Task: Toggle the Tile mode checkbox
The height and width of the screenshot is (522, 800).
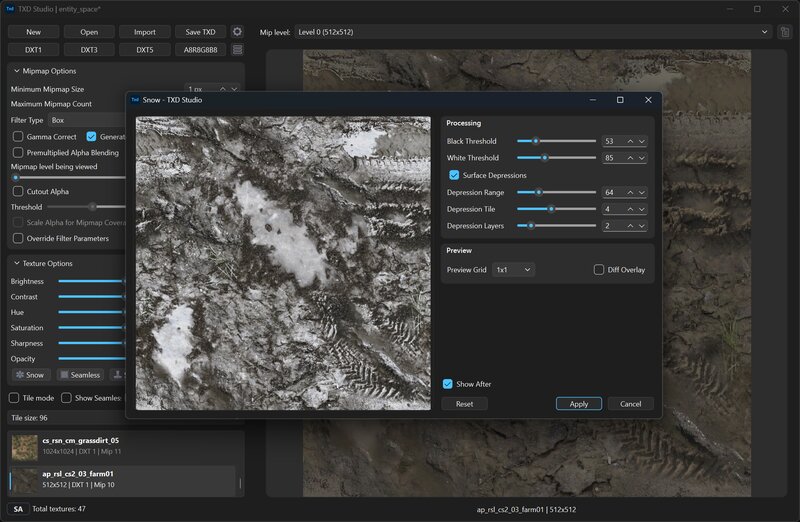Action: pos(16,397)
